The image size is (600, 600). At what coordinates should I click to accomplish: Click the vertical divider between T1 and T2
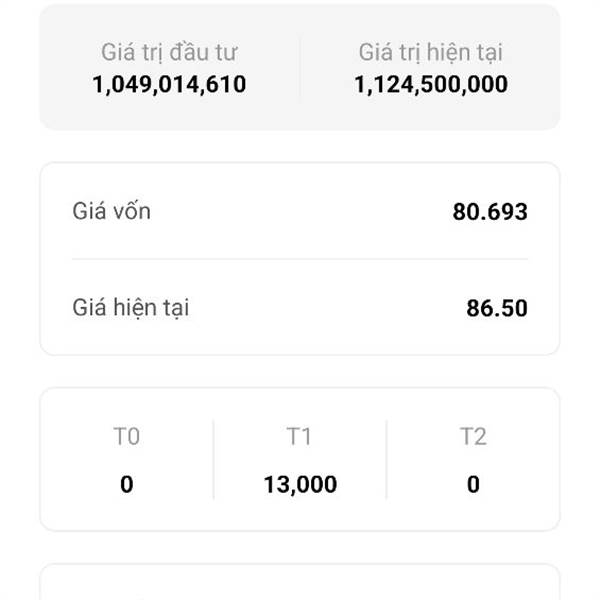click(386, 460)
